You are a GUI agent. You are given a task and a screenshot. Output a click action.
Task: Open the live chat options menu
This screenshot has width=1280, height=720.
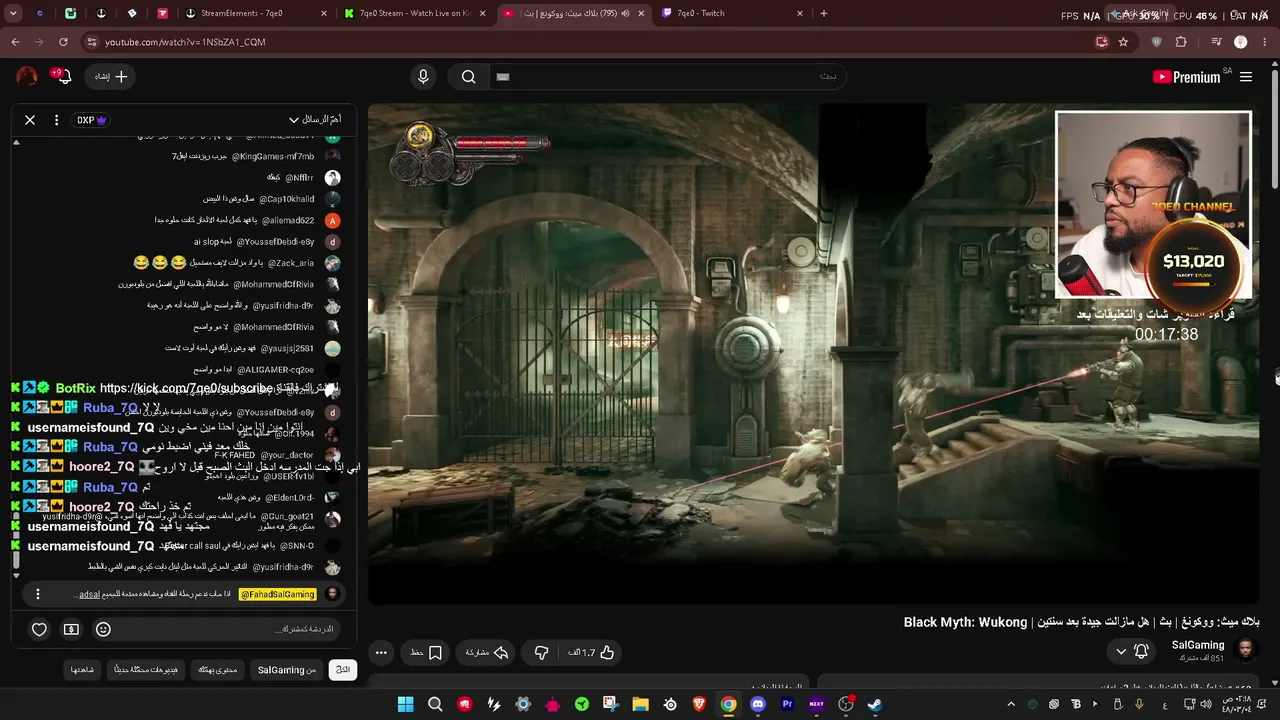(x=56, y=120)
